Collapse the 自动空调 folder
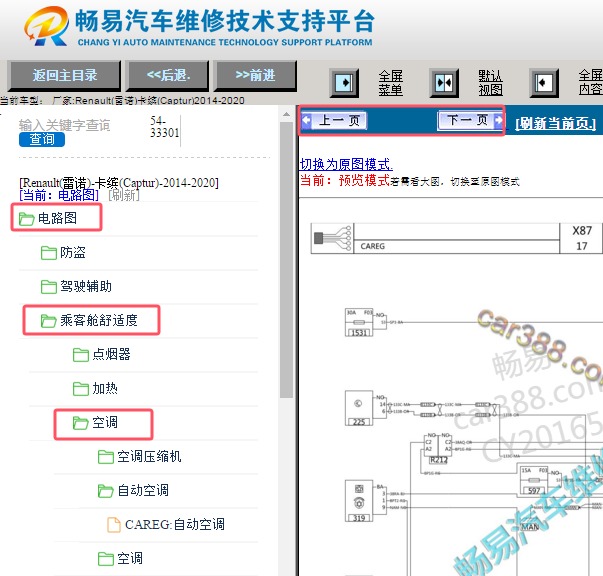Image resolution: width=603 pixels, height=576 pixels. click(x=143, y=490)
